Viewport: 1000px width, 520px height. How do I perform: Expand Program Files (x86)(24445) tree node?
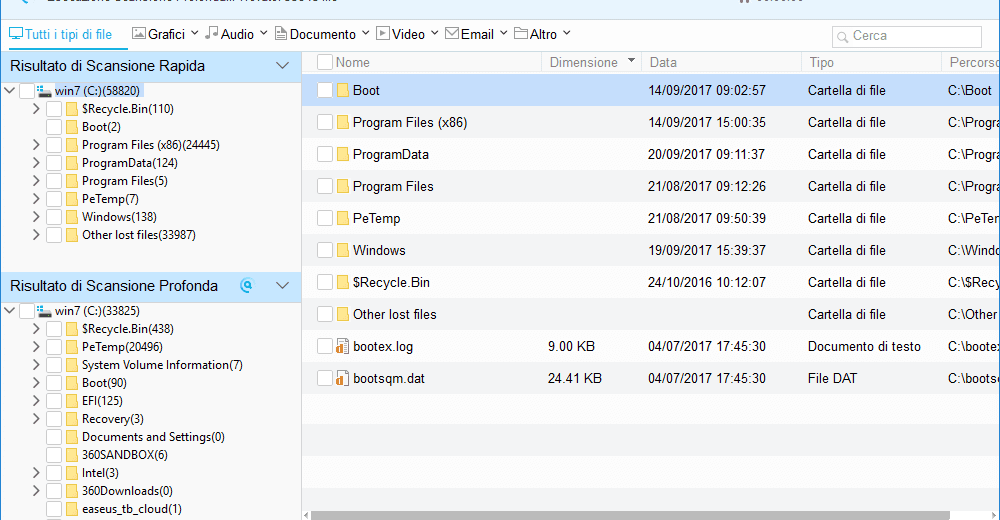tap(36, 145)
